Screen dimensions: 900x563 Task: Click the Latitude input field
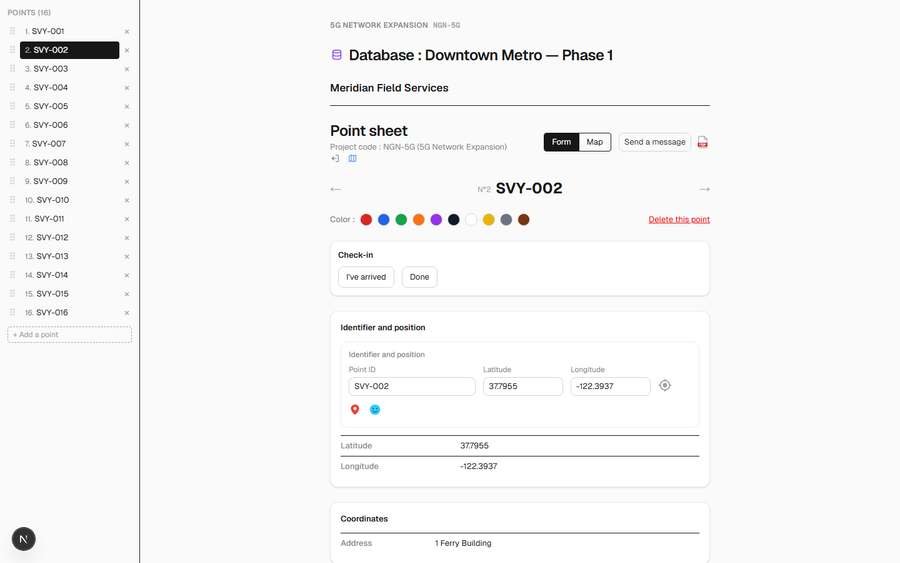[523, 386]
